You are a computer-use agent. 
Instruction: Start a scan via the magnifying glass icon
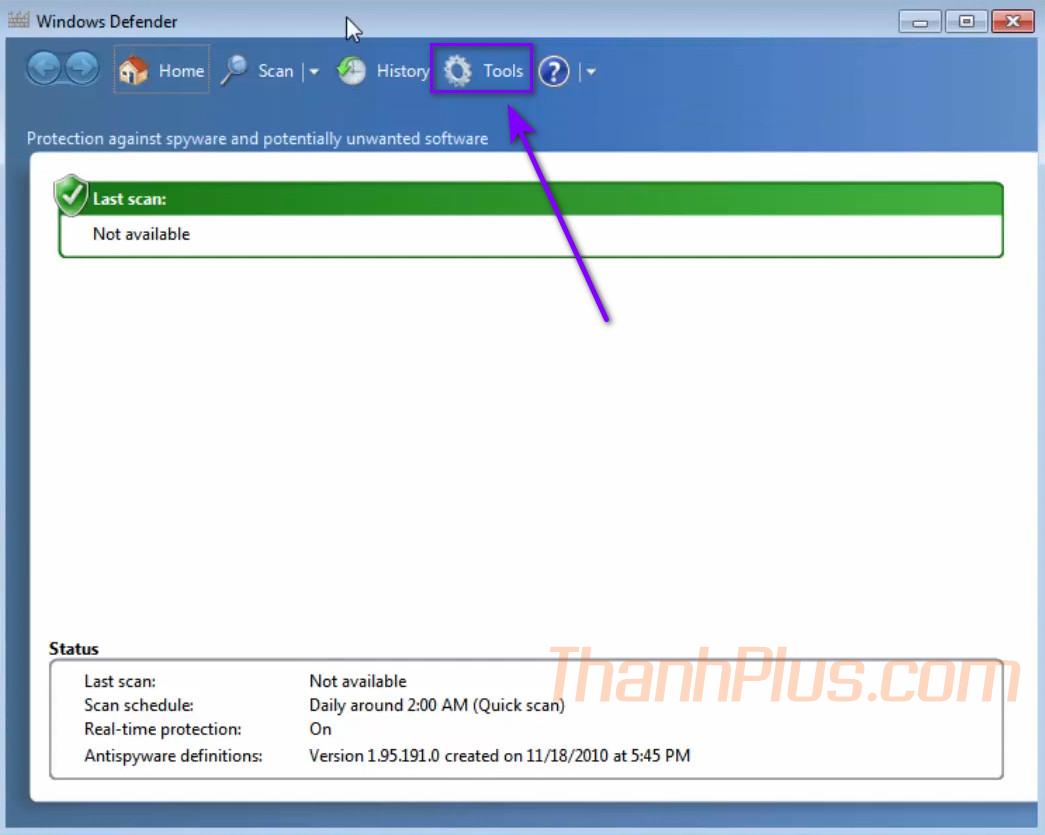(x=234, y=71)
